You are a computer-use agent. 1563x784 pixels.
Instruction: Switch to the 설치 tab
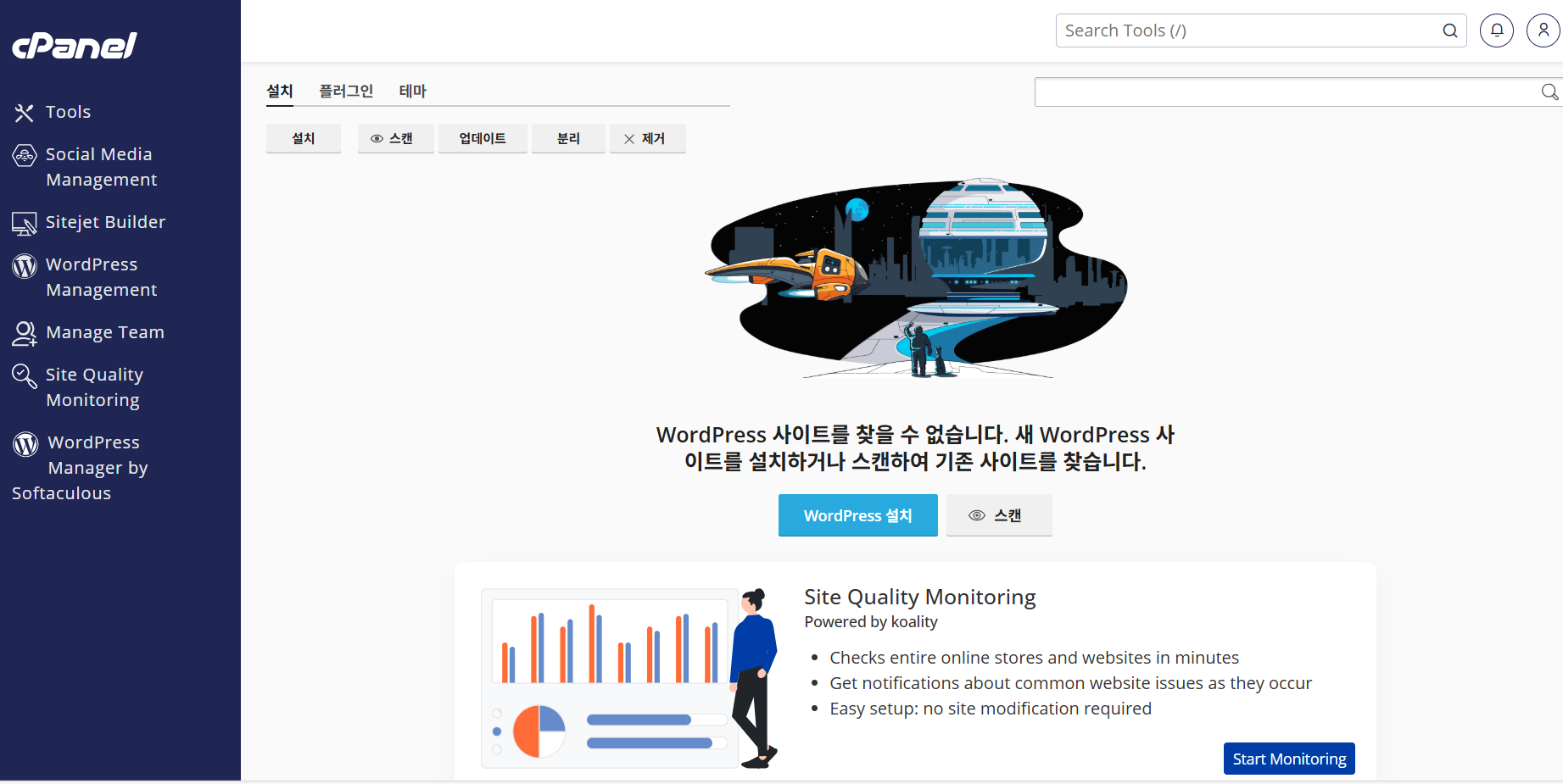pos(280,91)
